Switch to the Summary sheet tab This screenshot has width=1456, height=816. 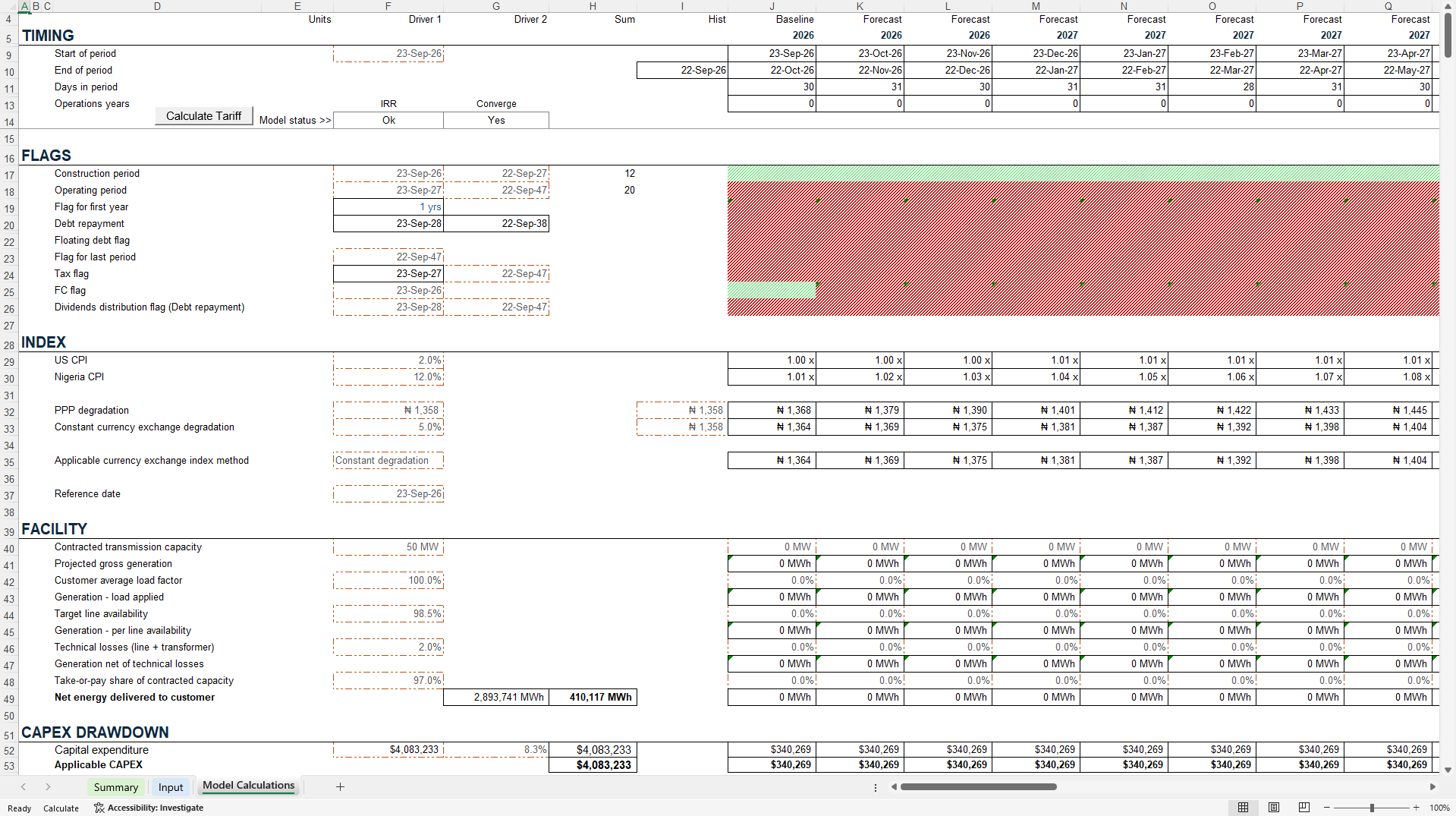[x=116, y=787]
